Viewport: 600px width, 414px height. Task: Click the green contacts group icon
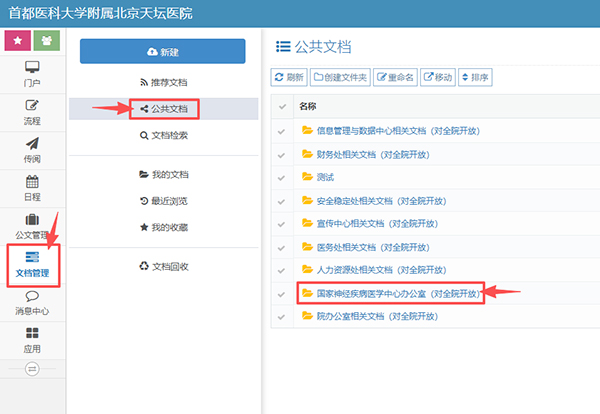(x=46, y=41)
